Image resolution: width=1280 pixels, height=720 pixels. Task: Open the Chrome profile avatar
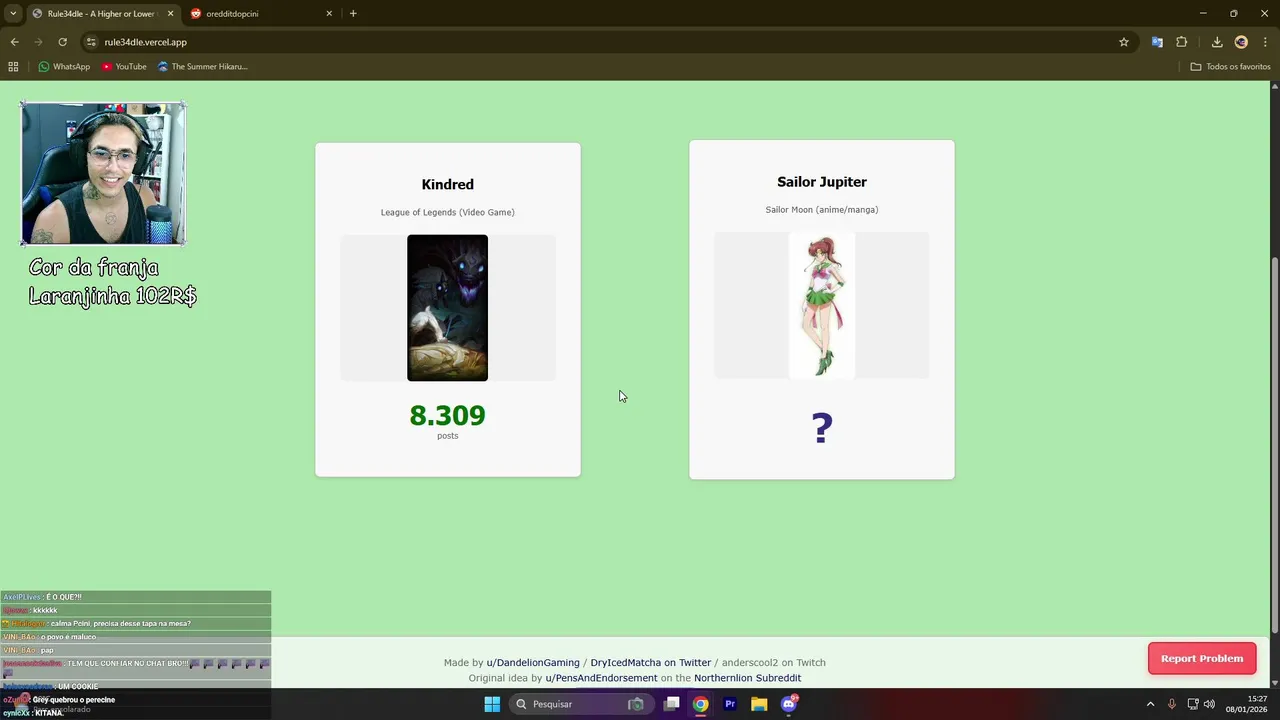(1241, 42)
